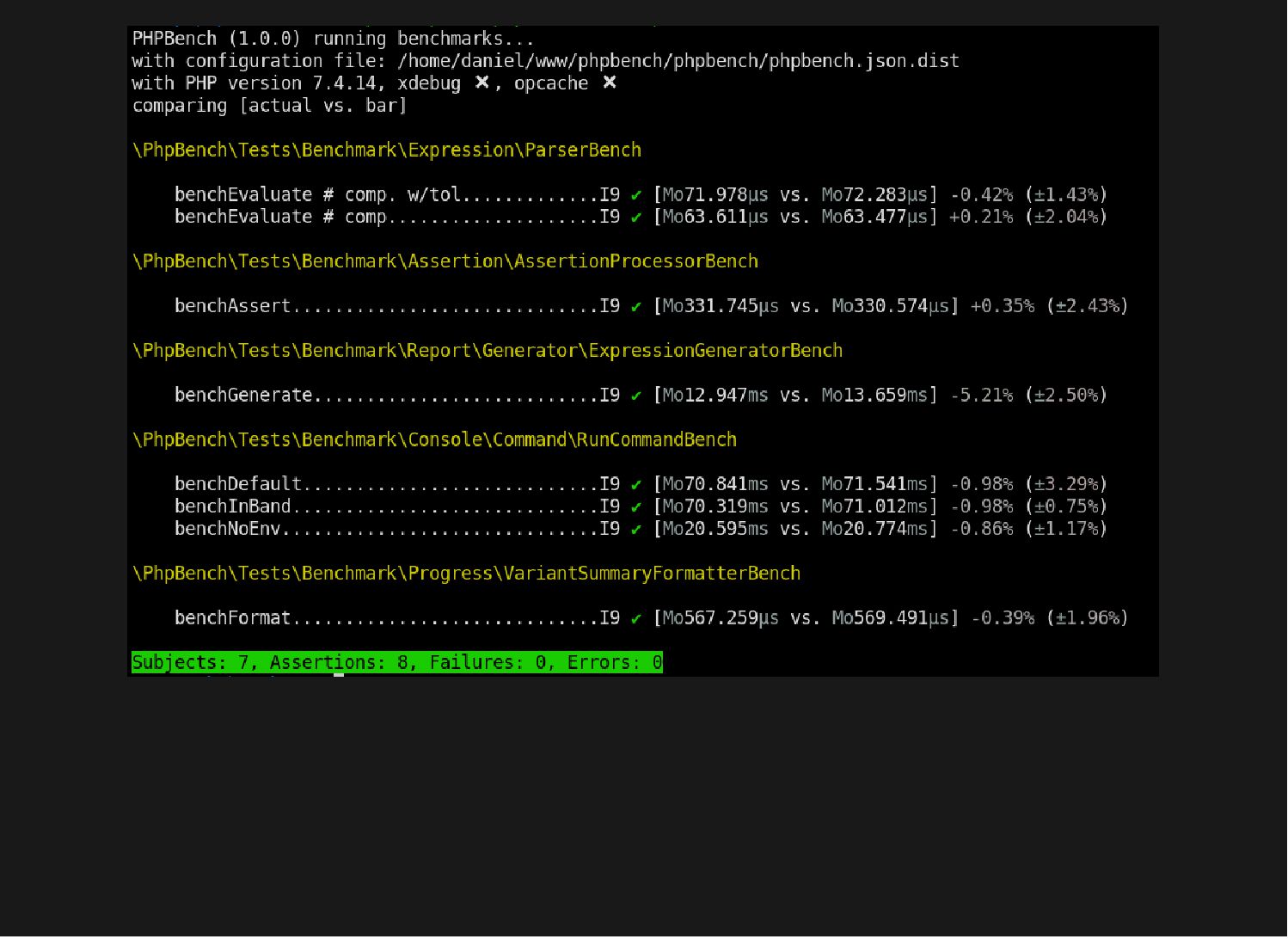1288x939 pixels.
Task: Click the green check on the benchGenerate row
Action: click(636, 396)
